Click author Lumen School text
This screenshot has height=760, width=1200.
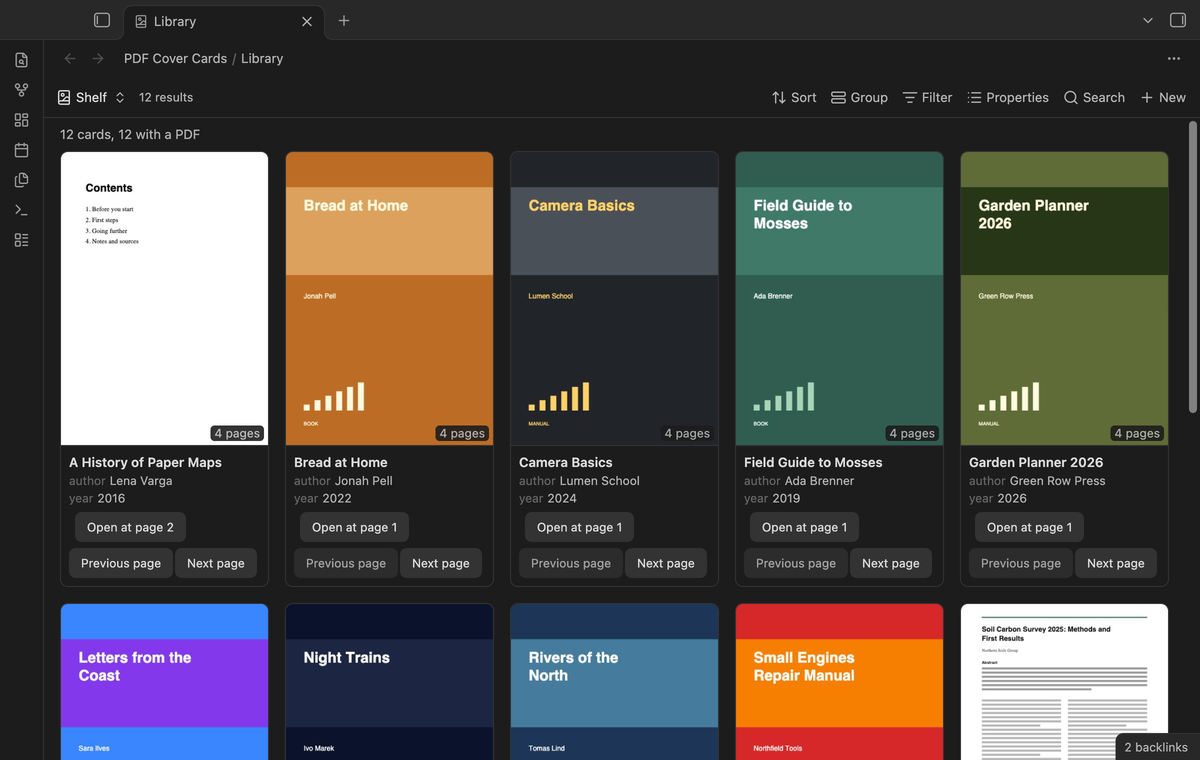tap(579, 480)
